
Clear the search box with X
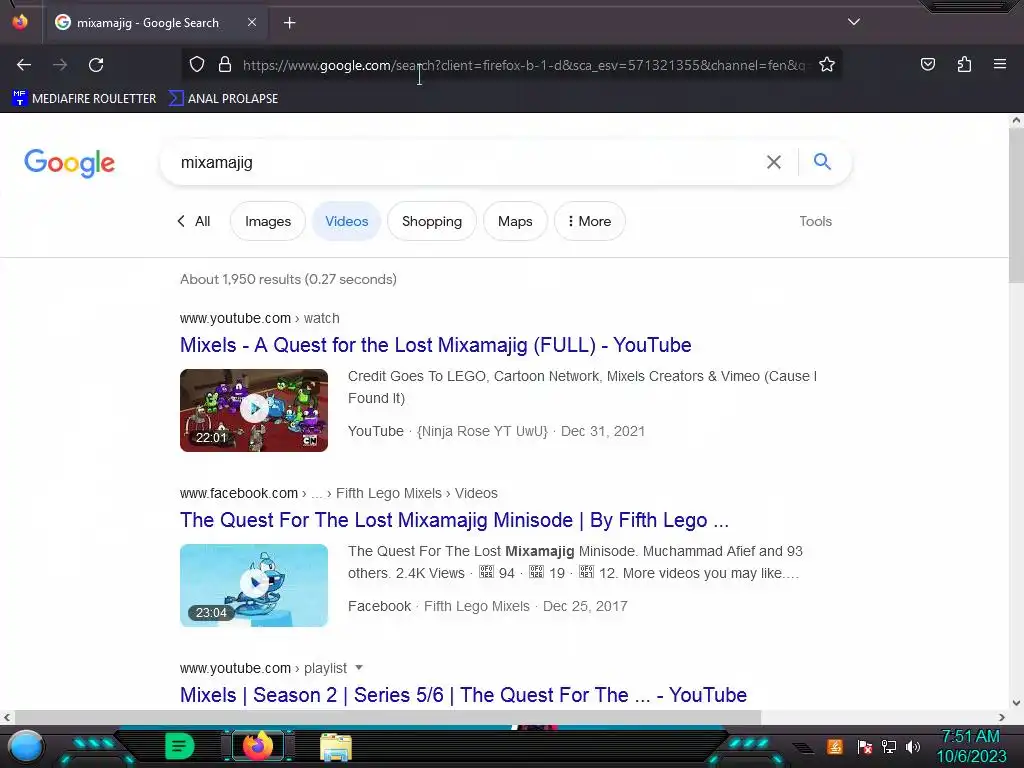pos(773,162)
